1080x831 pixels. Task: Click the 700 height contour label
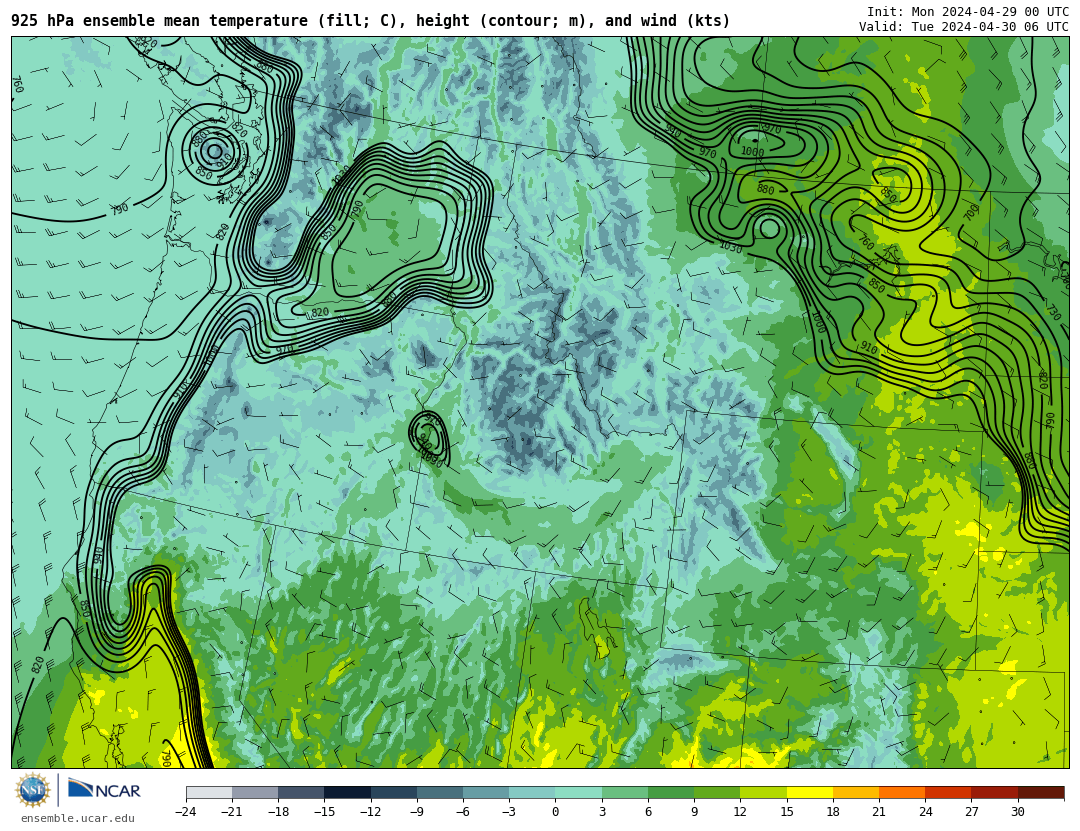pos(971,212)
